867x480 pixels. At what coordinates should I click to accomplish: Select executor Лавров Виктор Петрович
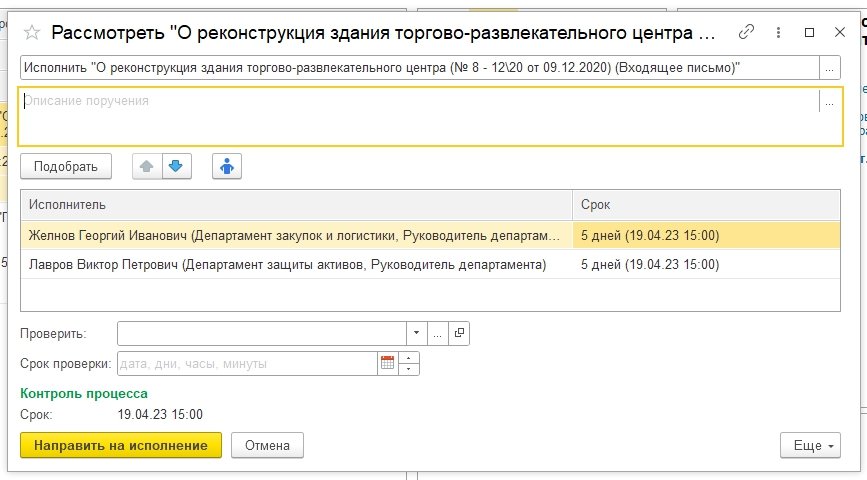click(x=296, y=264)
